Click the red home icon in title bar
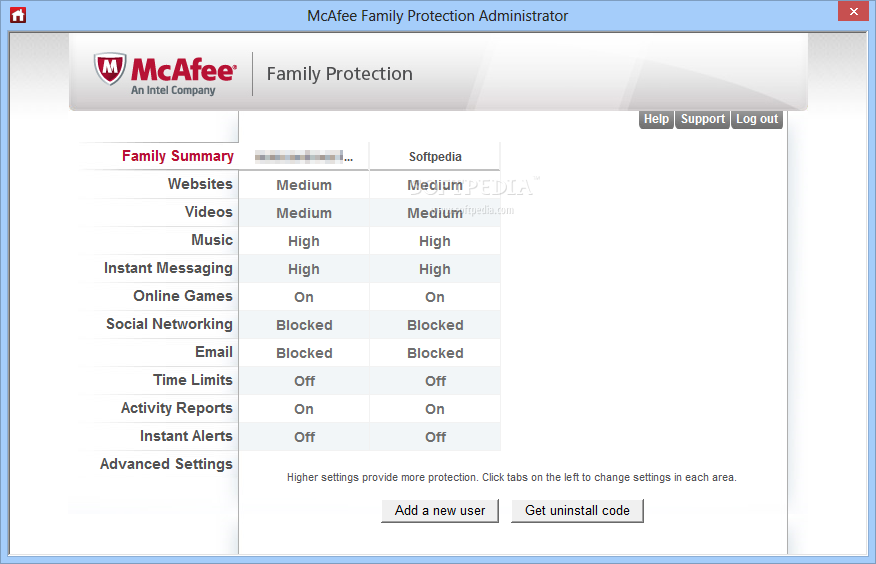876x564 pixels. [18, 15]
